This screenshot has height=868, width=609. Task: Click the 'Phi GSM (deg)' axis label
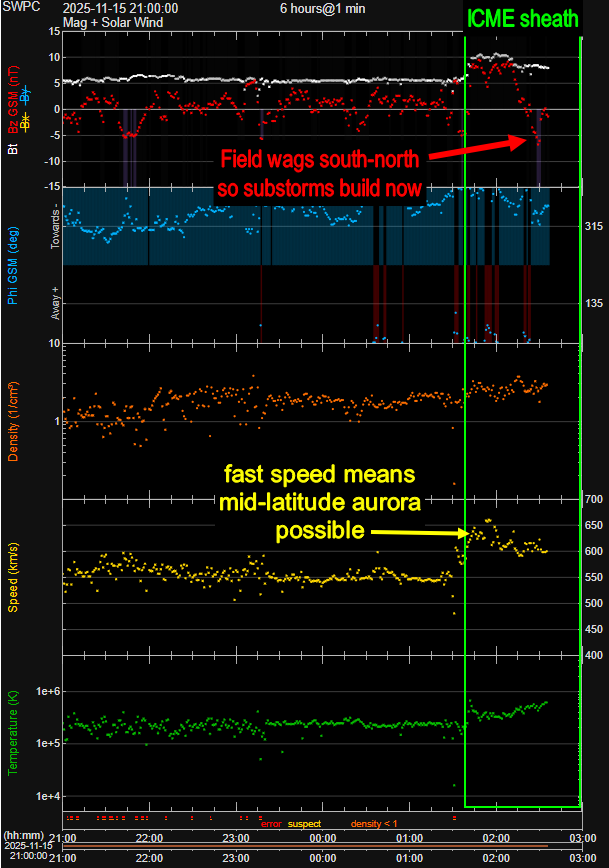pos(13,266)
